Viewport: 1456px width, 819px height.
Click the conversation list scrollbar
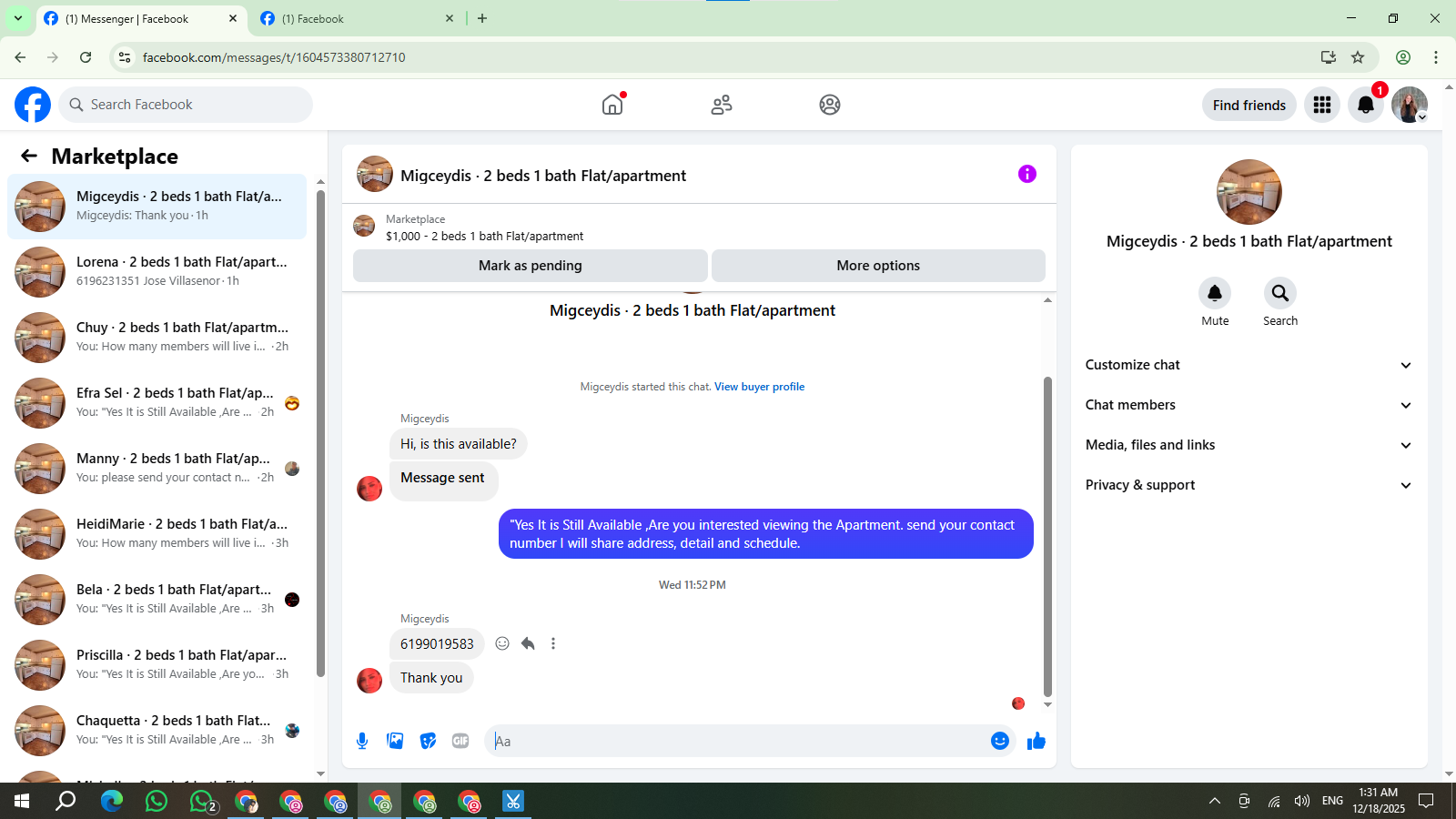(x=320, y=432)
